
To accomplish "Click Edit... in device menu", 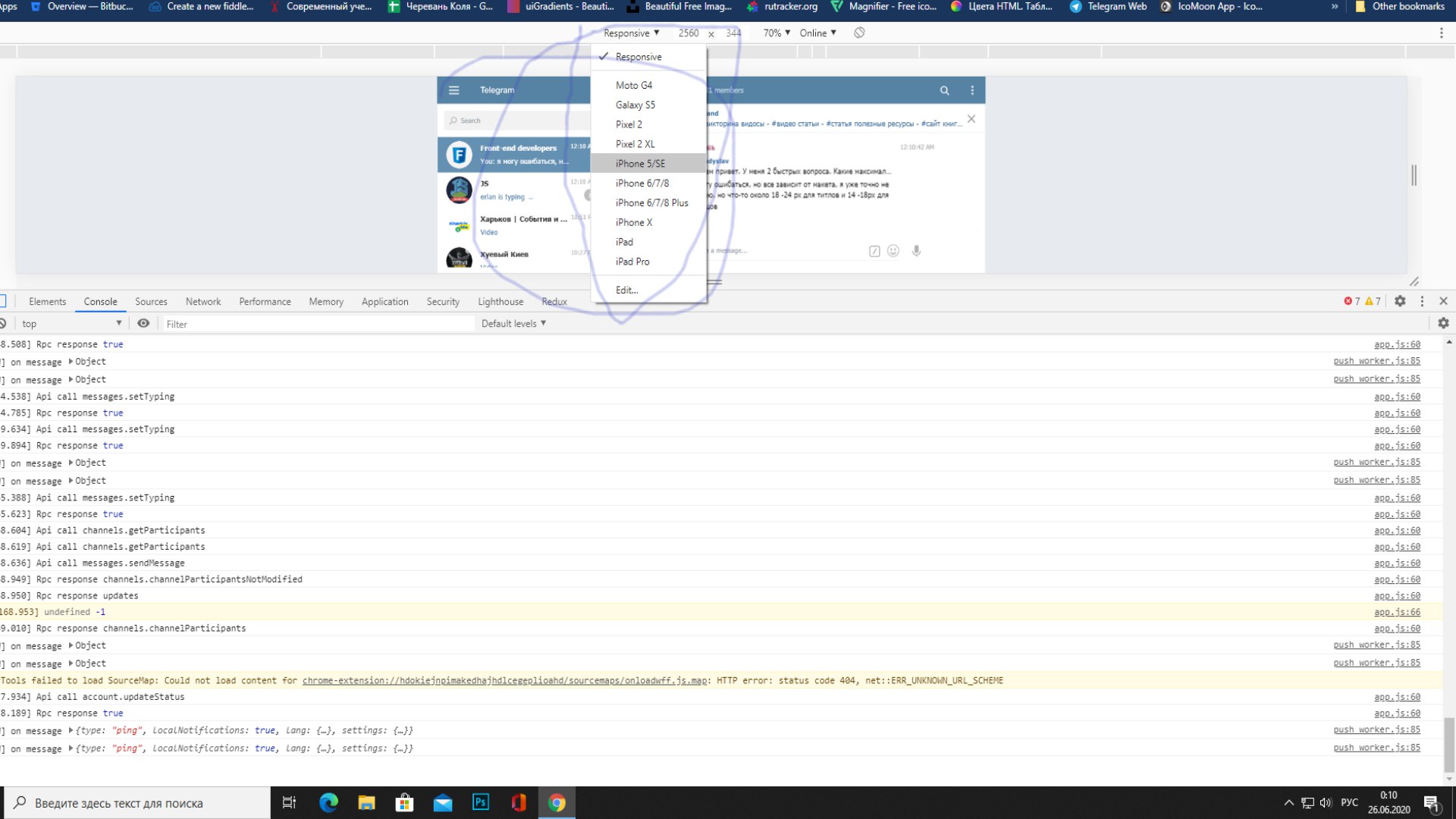I will (x=649, y=290).
